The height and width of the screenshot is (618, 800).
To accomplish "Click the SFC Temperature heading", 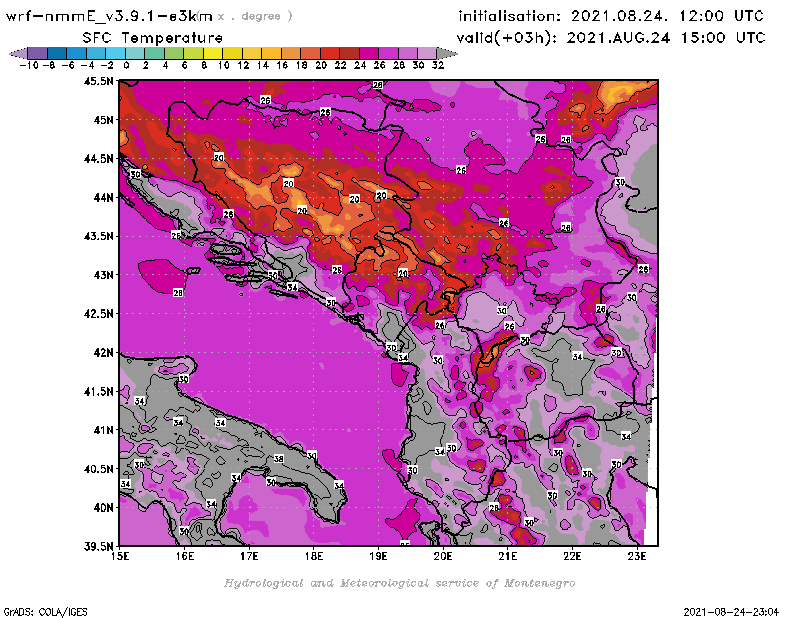I will pos(153,38).
